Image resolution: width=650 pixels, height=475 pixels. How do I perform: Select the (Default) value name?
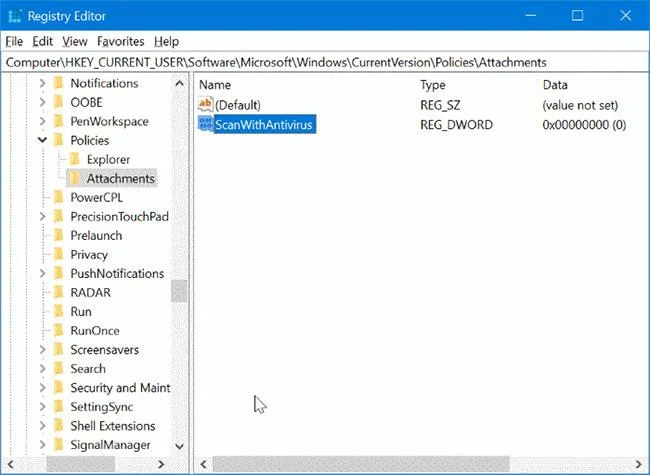(x=238, y=105)
